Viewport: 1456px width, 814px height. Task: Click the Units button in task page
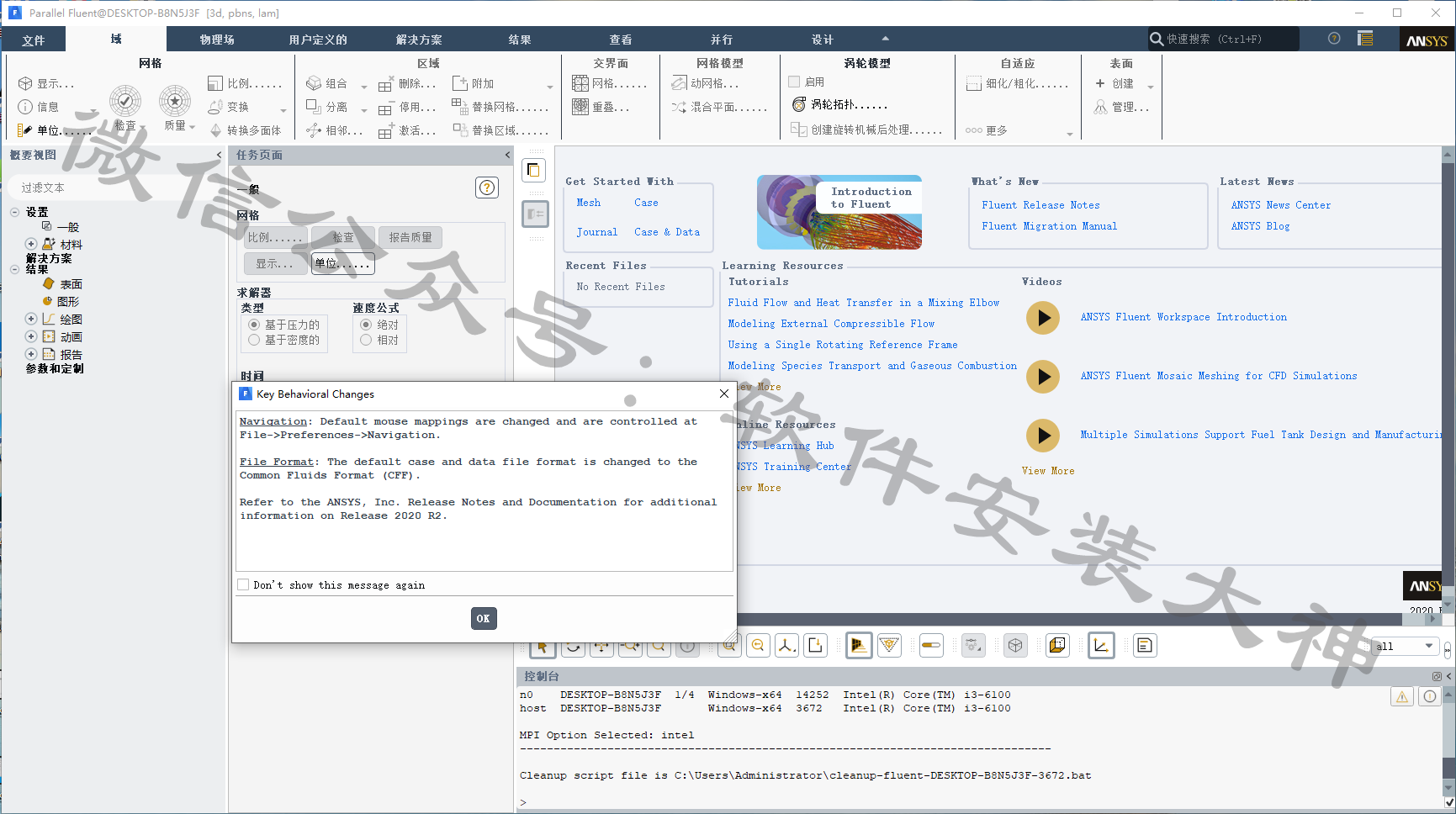tap(343, 263)
